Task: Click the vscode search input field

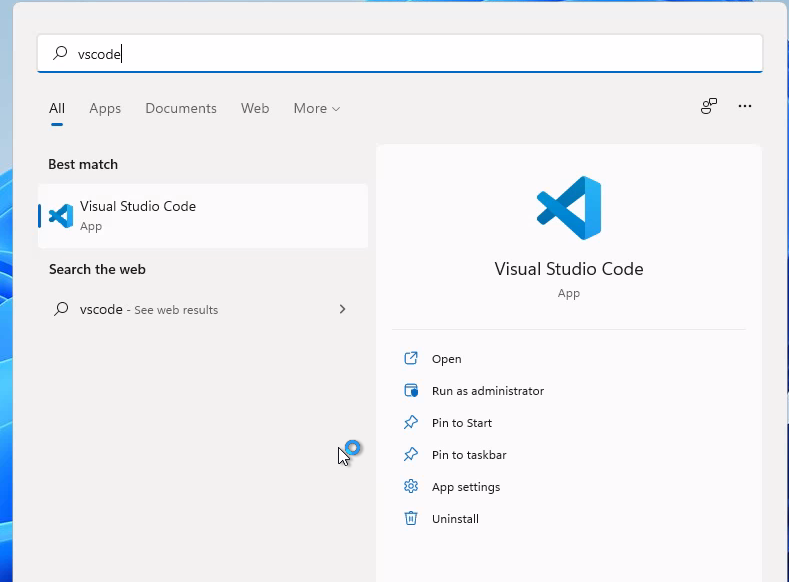Action: (x=400, y=53)
